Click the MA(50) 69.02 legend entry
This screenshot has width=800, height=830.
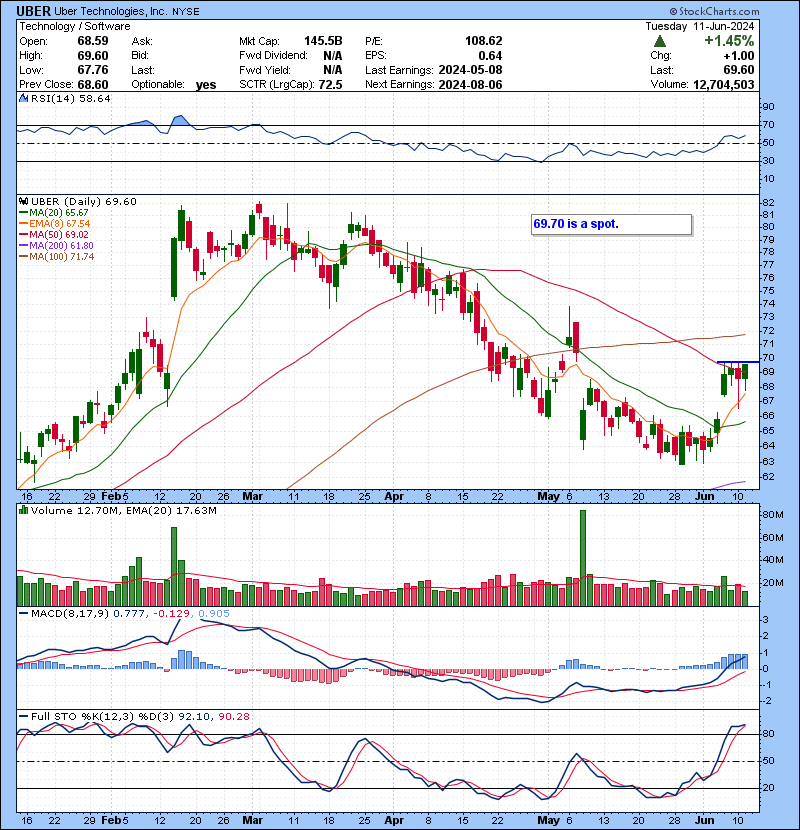click(54, 234)
